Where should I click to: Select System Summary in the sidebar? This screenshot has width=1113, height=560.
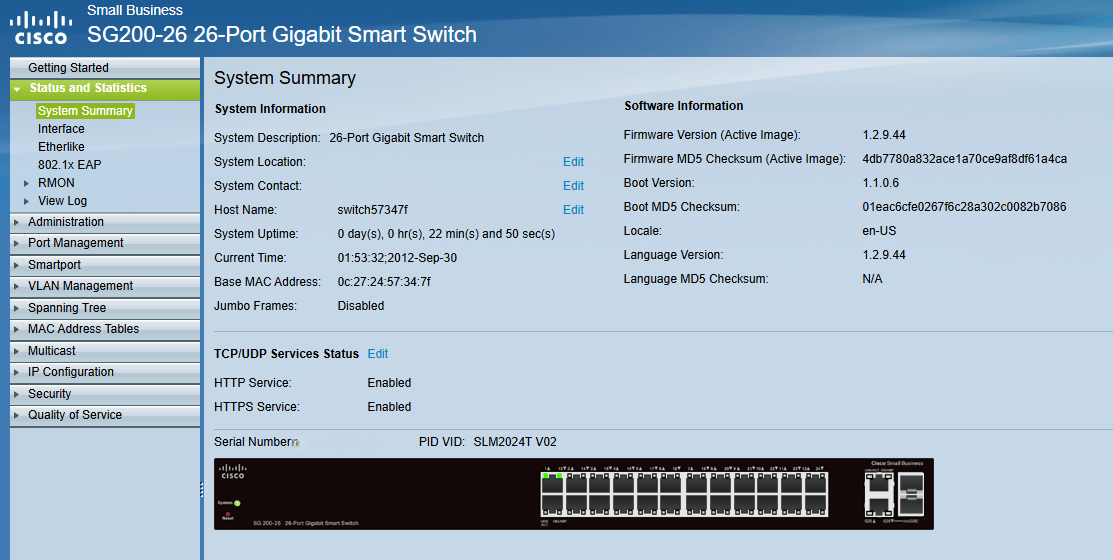point(85,111)
